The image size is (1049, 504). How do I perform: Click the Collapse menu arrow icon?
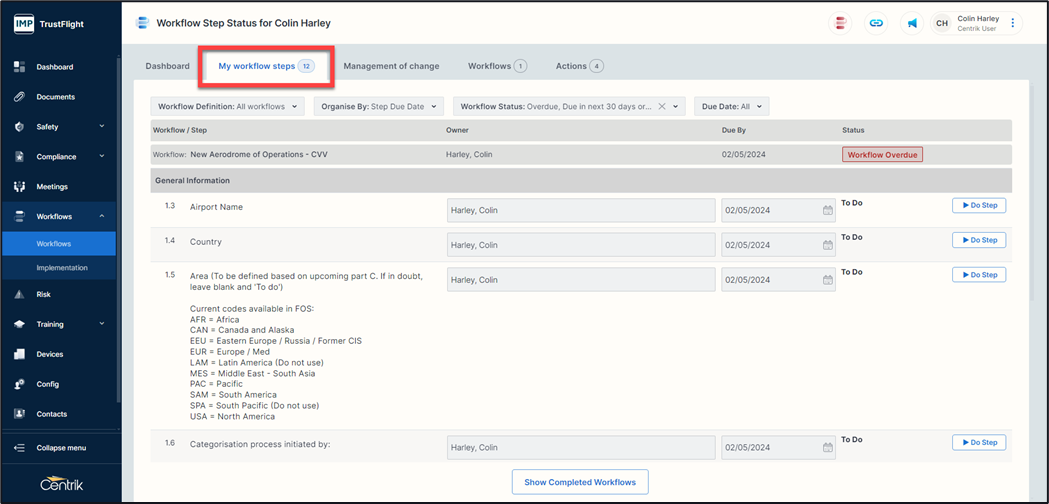19,448
